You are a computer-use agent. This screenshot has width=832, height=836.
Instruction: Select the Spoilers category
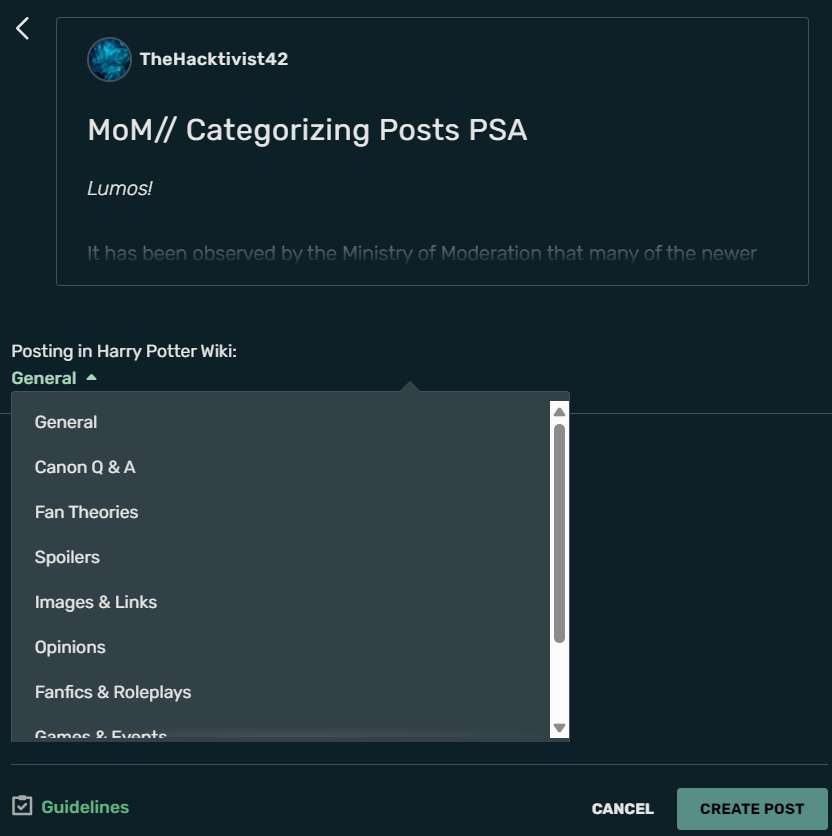67,557
